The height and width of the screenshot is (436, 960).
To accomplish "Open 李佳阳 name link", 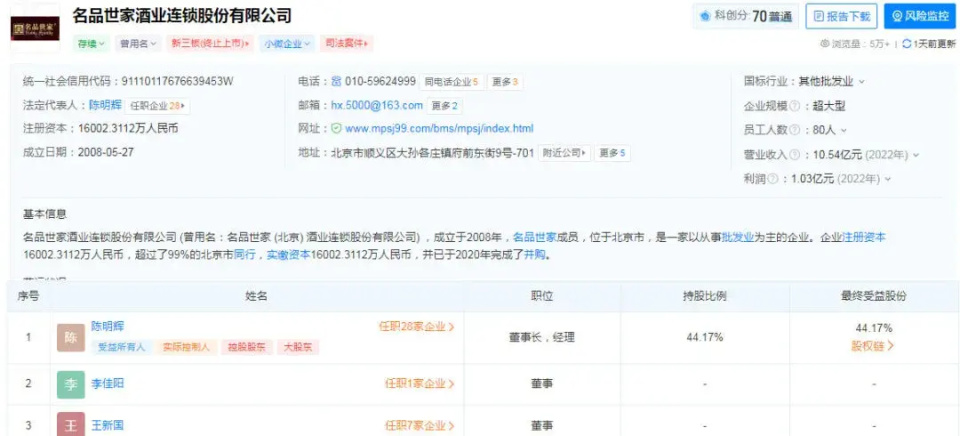I will coord(108,383).
